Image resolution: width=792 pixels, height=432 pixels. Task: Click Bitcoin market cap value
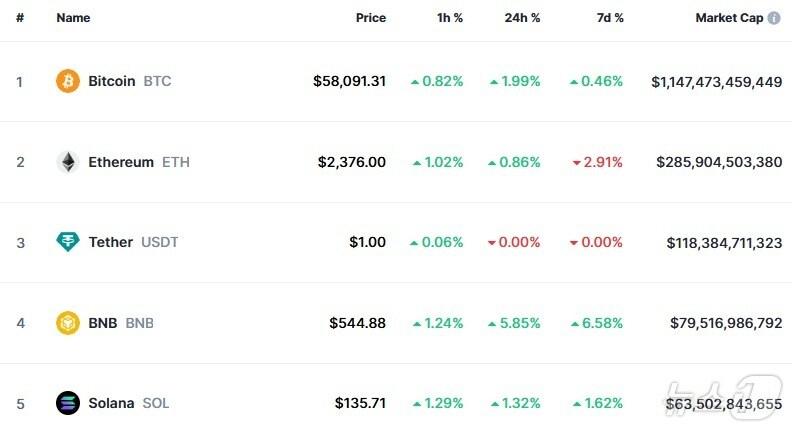(x=716, y=81)
